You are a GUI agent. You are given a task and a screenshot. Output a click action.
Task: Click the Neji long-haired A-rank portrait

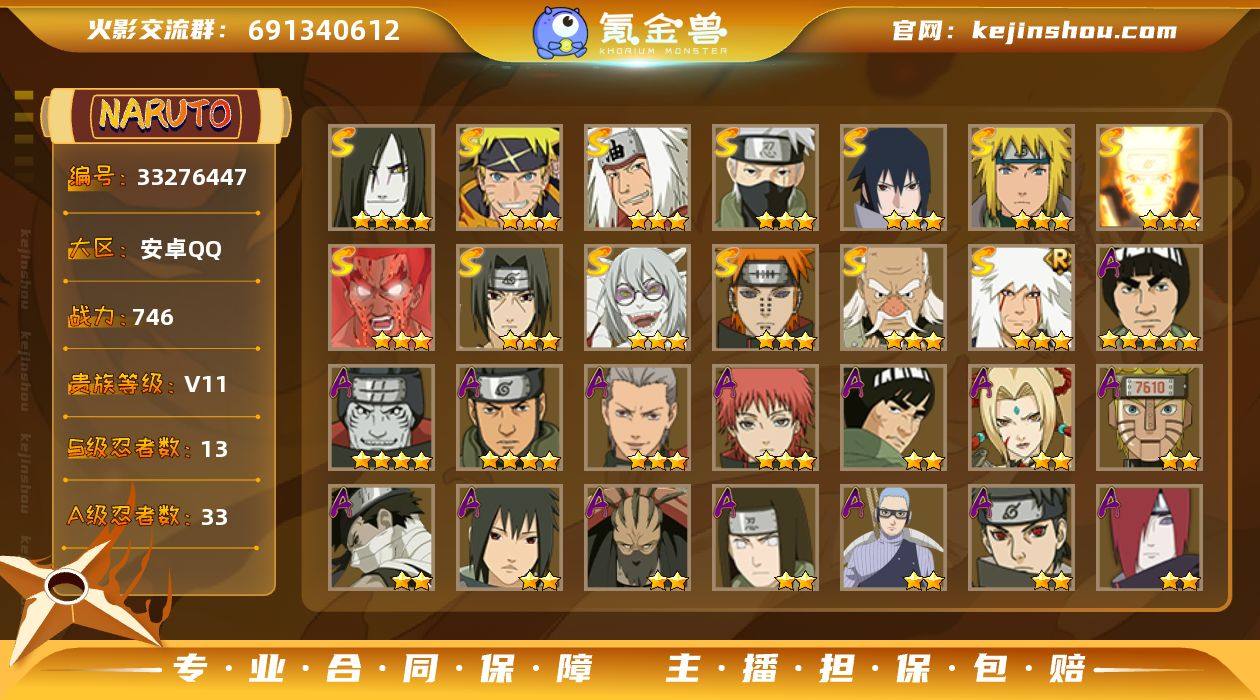[765, 537]
